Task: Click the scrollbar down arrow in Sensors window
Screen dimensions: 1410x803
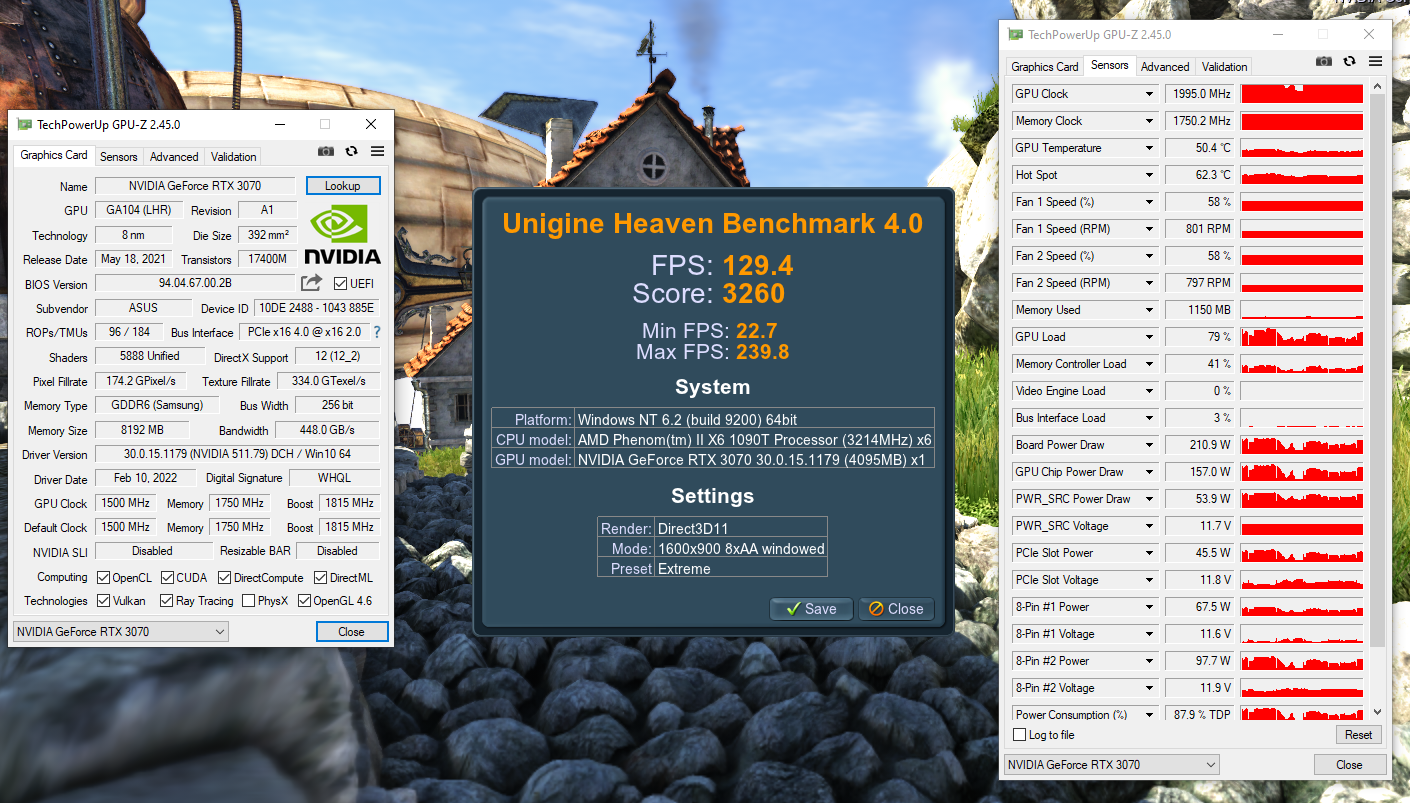Action: point(1377,712)
